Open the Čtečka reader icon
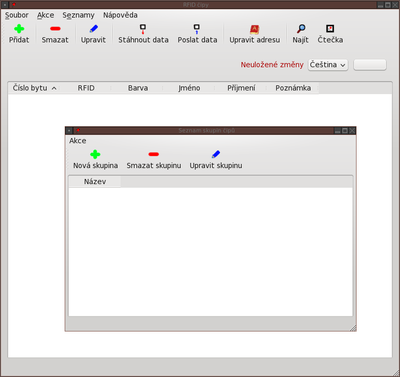Viewport: 400px width, 377px height. point(330,29)
